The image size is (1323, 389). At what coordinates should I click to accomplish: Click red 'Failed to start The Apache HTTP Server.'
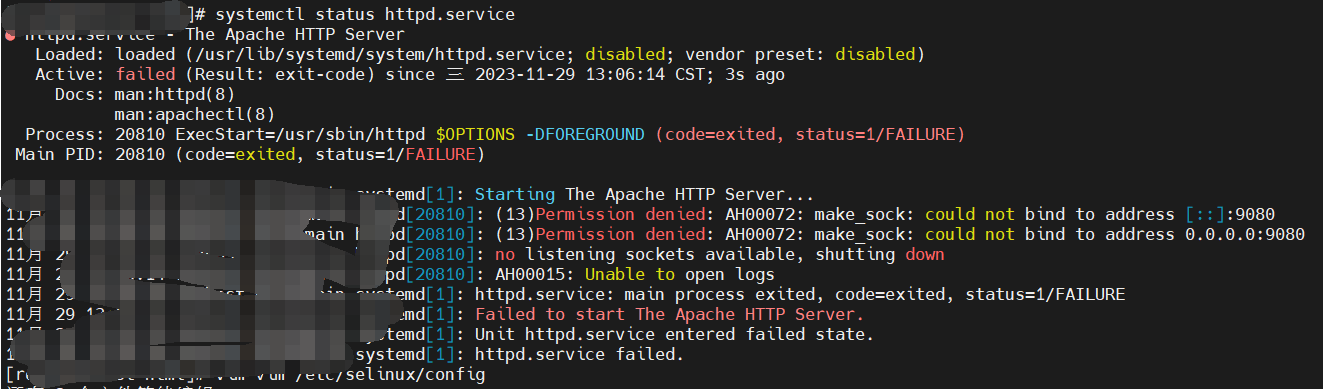pyautogui.click(x=669, y=314)
